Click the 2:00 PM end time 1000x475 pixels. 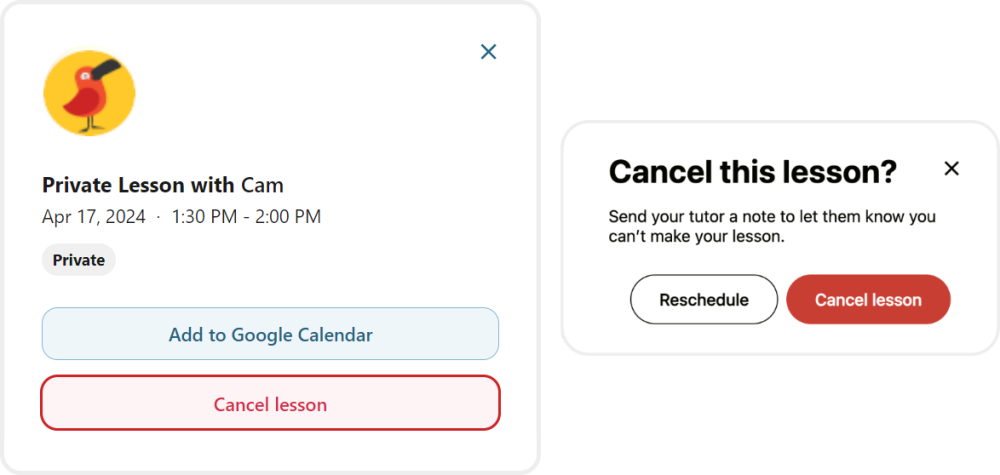(x=288, y=216)
